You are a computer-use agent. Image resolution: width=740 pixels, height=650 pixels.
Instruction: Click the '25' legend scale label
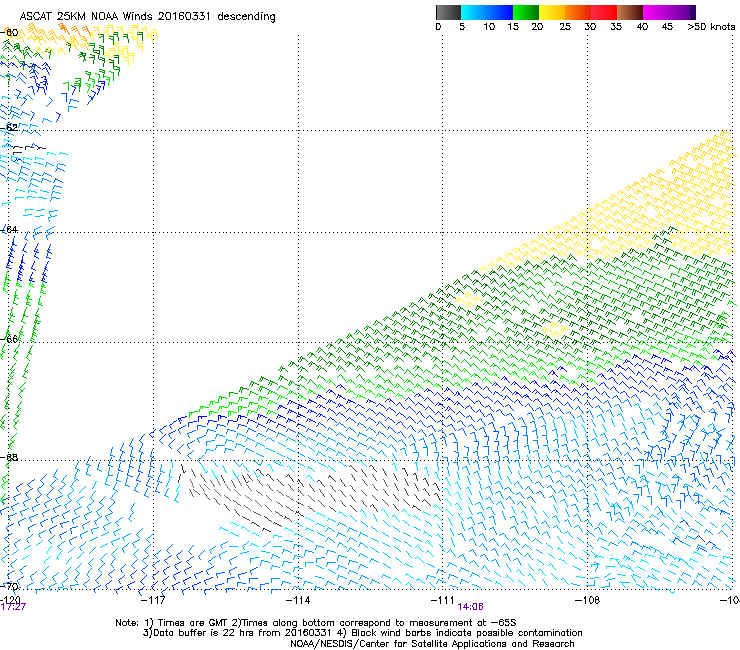(565, 27)
